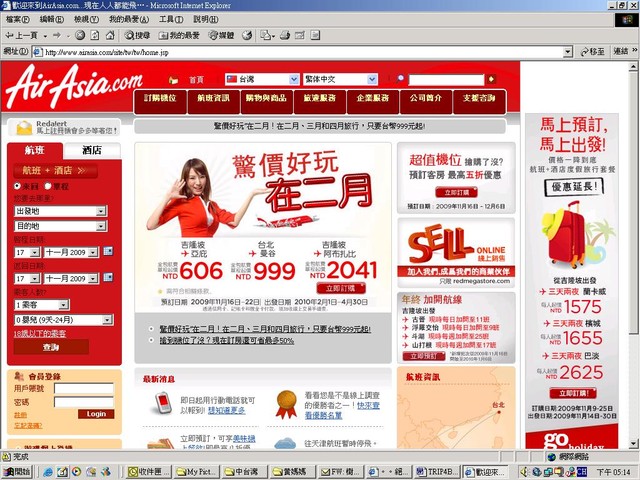Open the return month dropdown
Image resolution: width=640 pixels, height=480 pixels.
[71, 278]
